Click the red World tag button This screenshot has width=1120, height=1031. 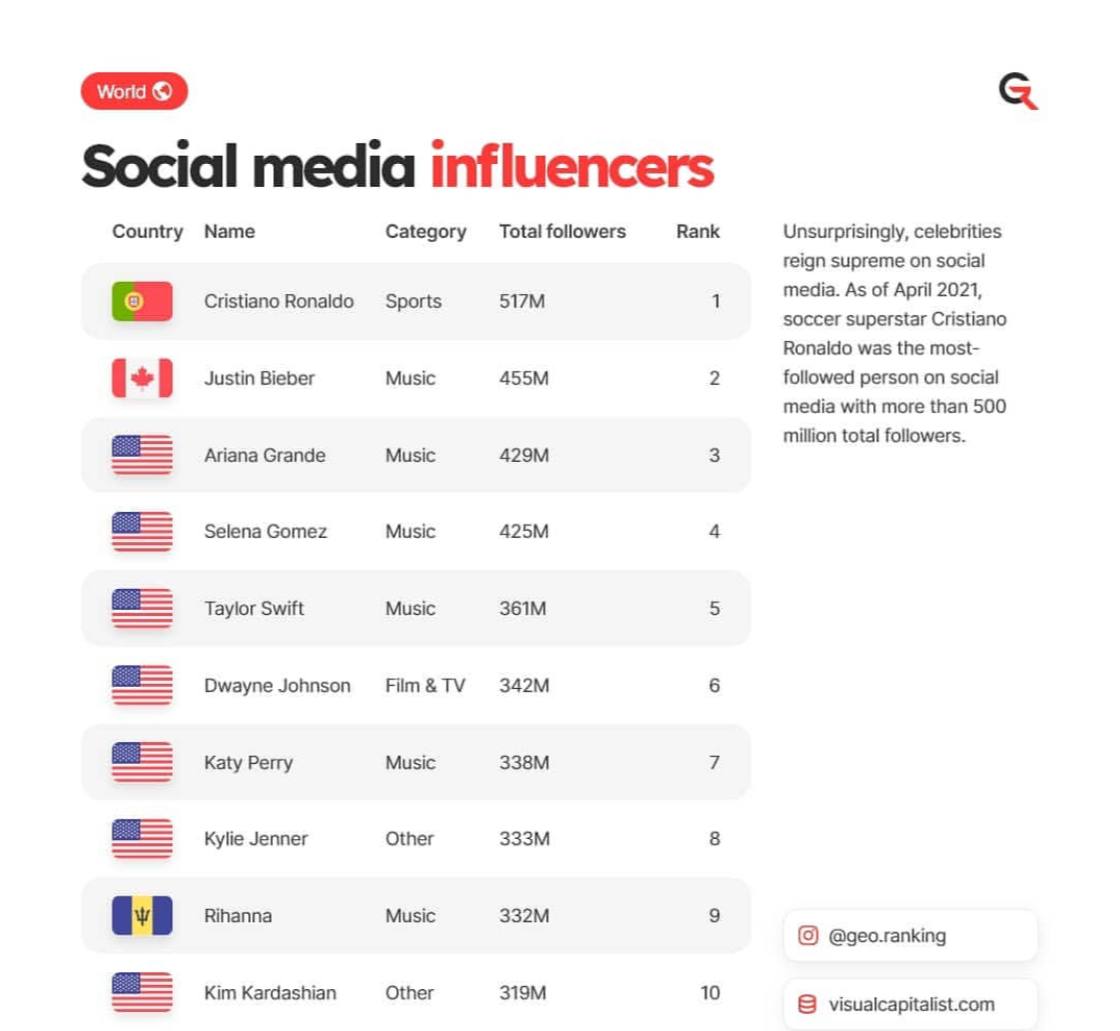pos(134,92)
